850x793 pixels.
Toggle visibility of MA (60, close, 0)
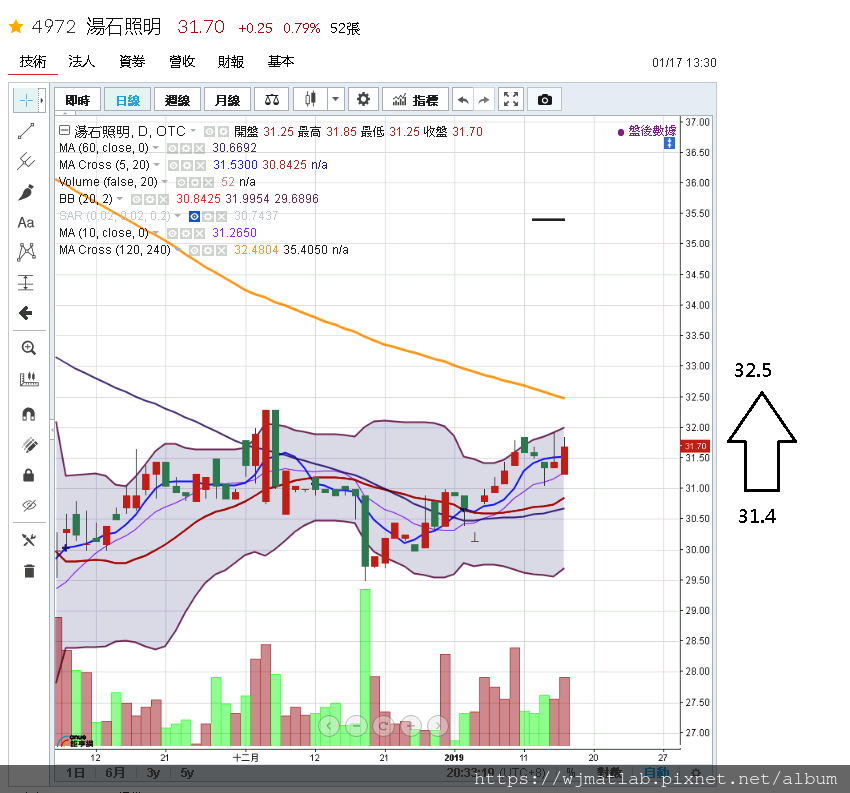(x=172, y=148)
